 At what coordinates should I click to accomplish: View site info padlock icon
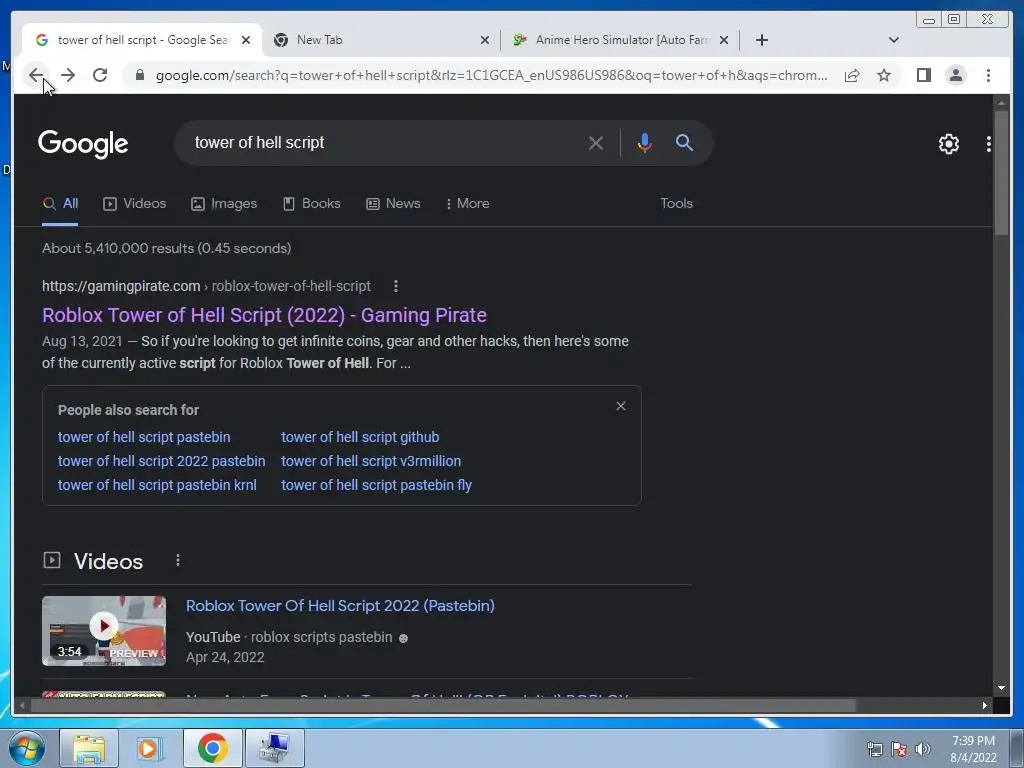[139, 75]
